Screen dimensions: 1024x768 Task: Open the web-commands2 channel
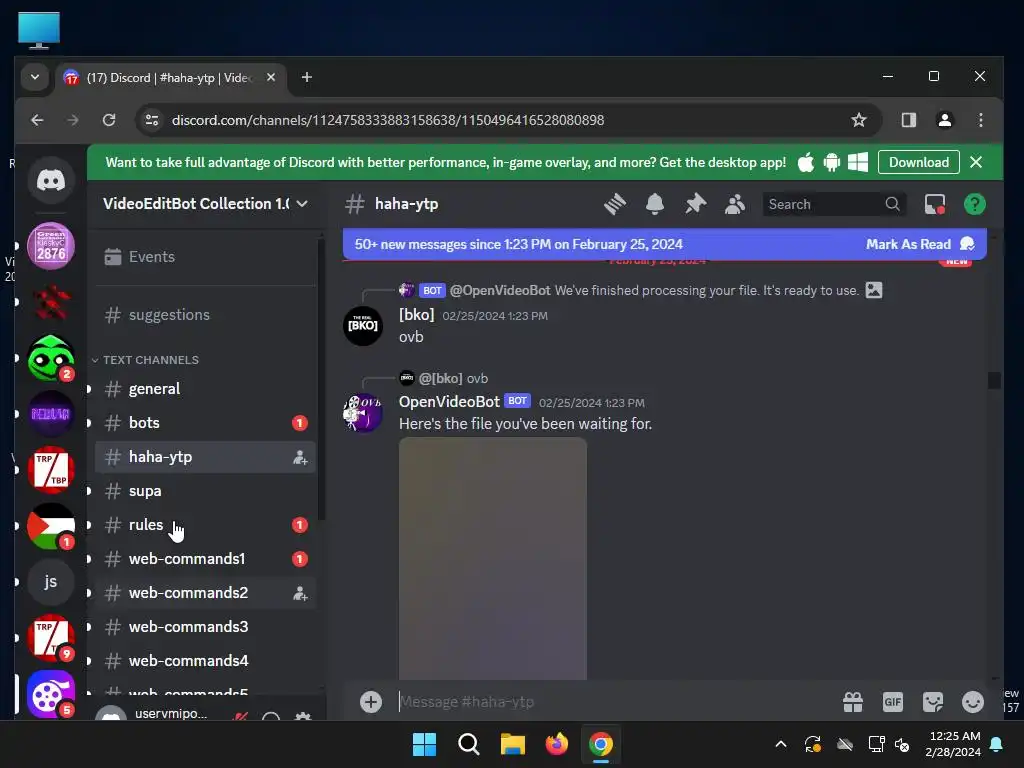[x=205, y=593]
